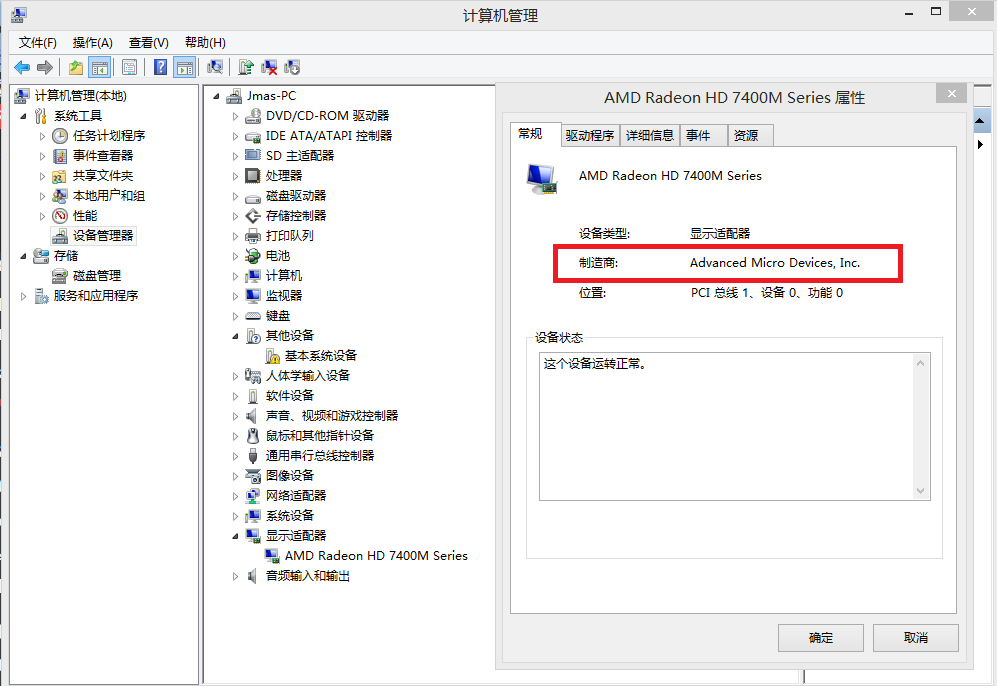This screenshot has height=686, width=997.
Task: Switch to the 资源 tab
Action: tap(750, 135)
